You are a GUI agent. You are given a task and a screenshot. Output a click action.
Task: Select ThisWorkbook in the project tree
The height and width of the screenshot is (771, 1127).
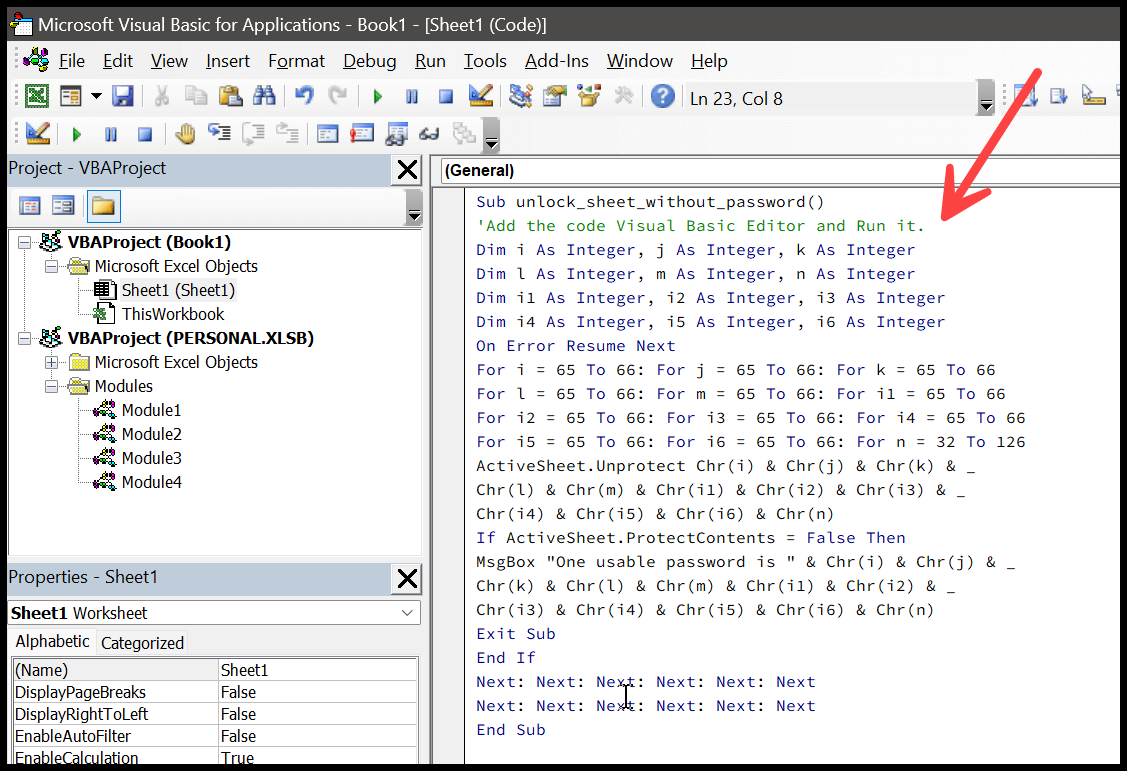(x=172, y=314)
